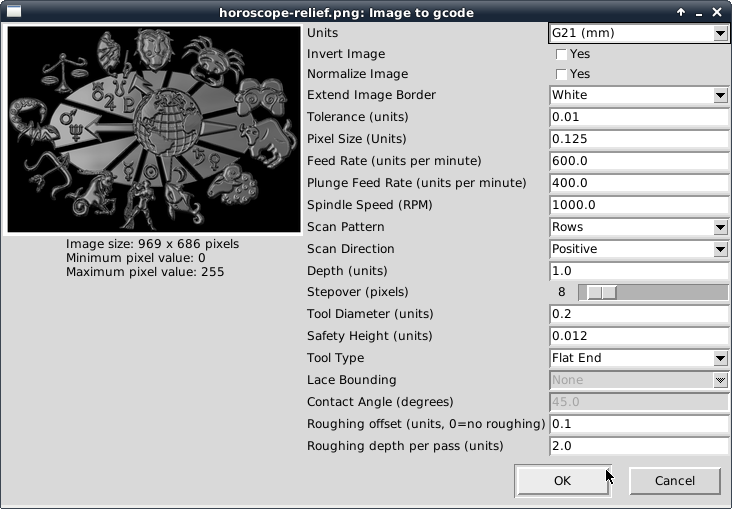Click the roll-up arrow in the title bar
This screenshot has height=509, width=732.
pyautogui.click(x=681, y=12)
